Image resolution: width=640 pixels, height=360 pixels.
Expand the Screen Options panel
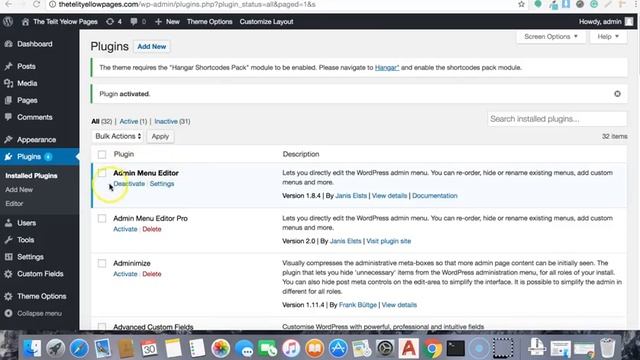(x=551, y=37)
